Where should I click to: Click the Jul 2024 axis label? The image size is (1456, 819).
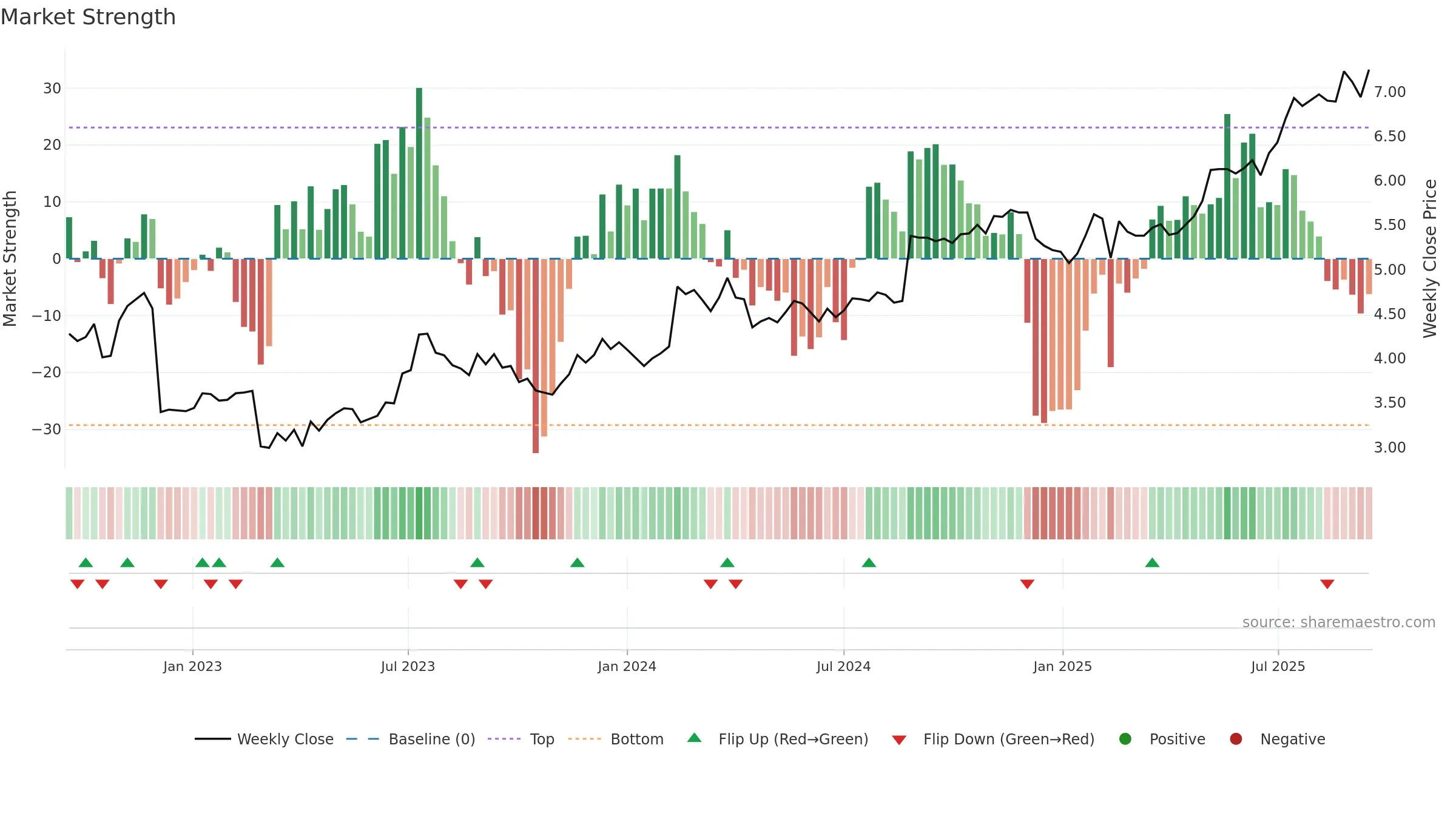(x=843, y=666)
